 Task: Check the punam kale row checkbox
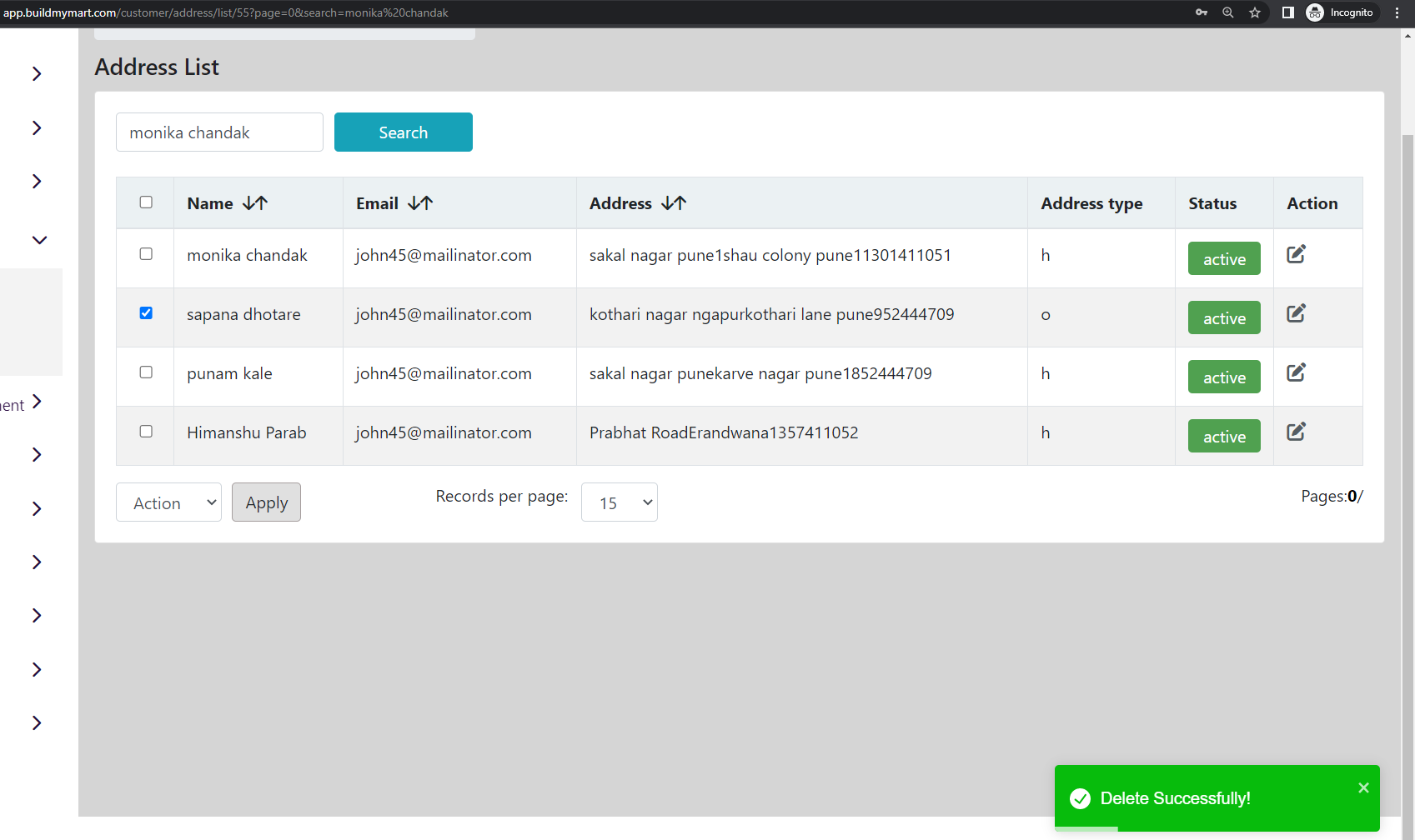pyautogui.click(x=146, y=372)
